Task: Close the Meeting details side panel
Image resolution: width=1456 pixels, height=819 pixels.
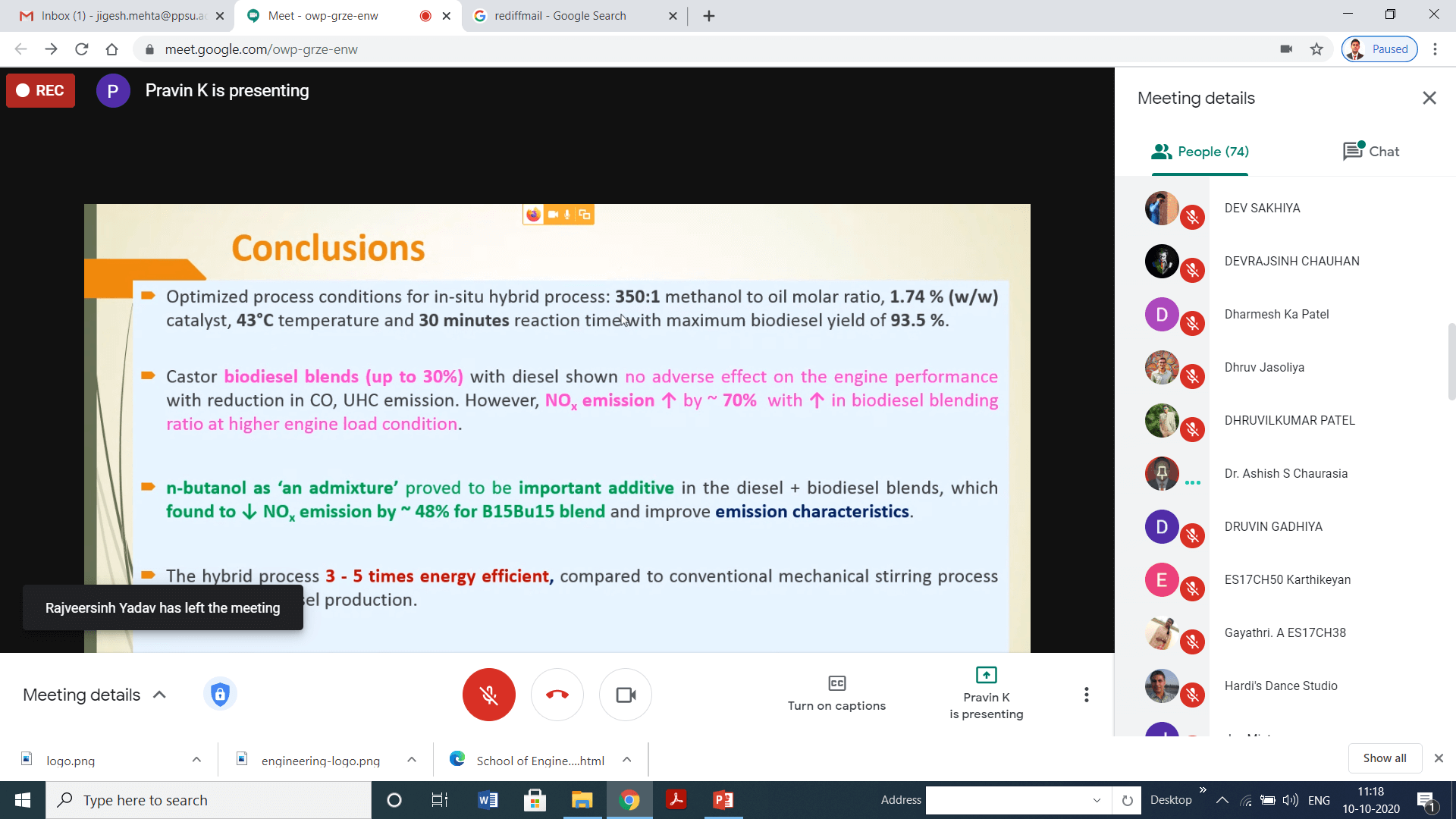Action: tap(1429, 98)
